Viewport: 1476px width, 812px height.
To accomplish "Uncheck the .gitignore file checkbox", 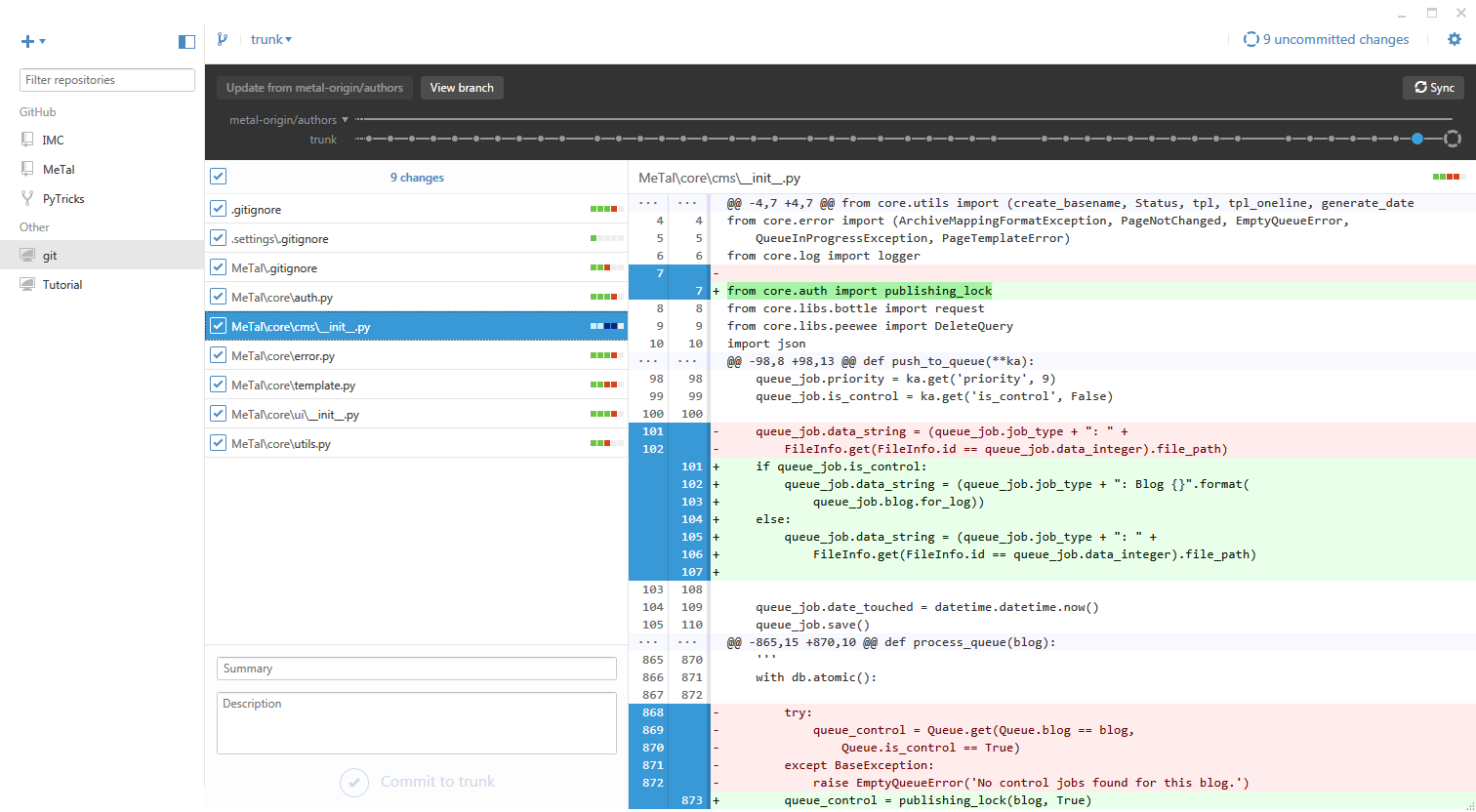I will pyautogui.click(x=219, y=209).
